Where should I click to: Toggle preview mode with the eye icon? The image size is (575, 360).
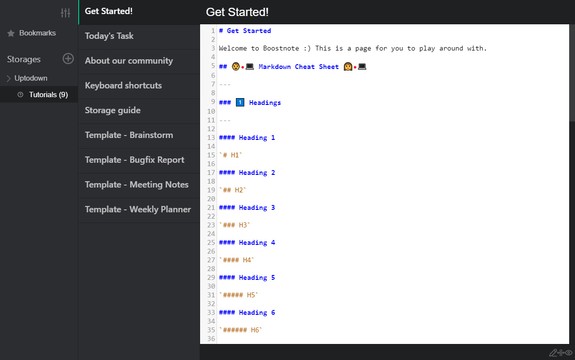point(569,353)
